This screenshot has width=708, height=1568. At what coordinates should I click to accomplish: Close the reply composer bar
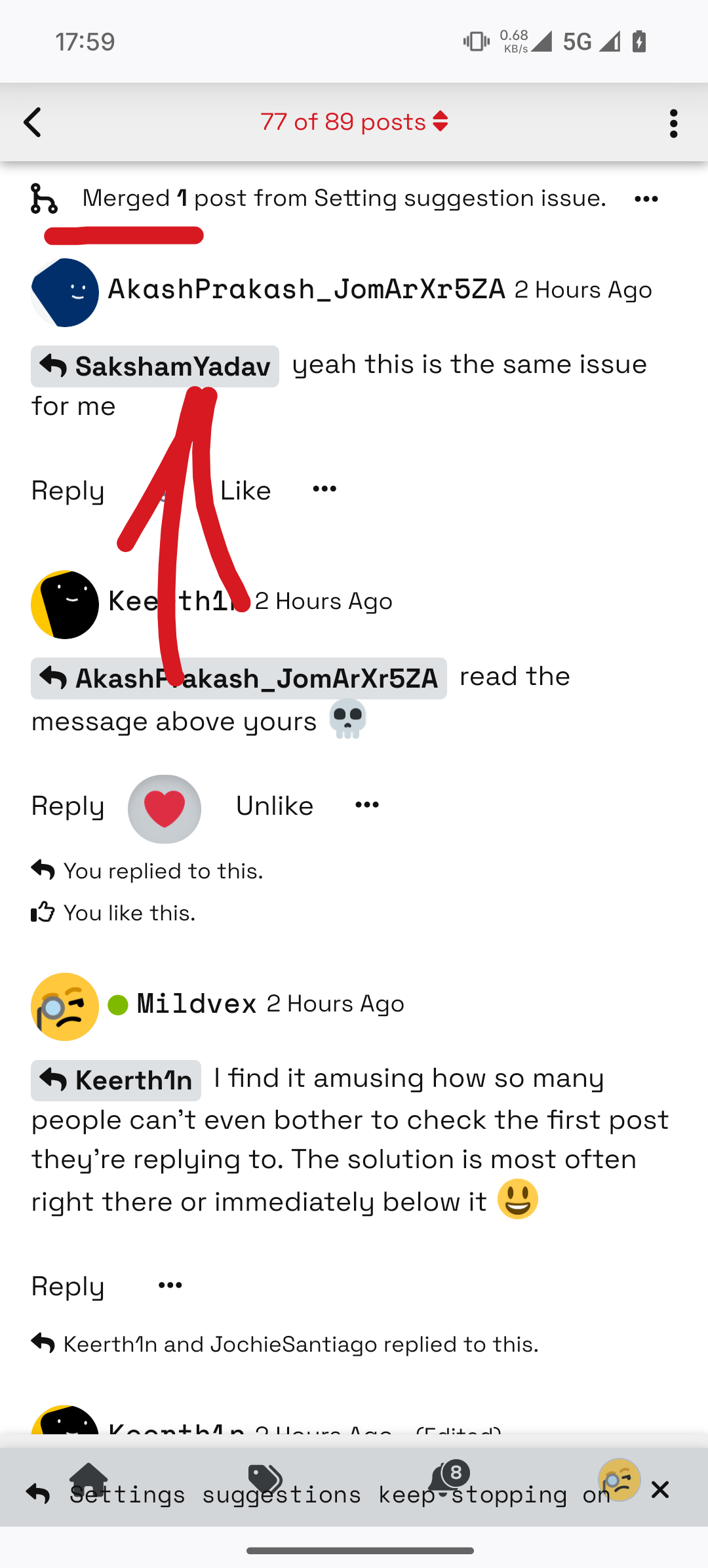[x=660, y=1490]
